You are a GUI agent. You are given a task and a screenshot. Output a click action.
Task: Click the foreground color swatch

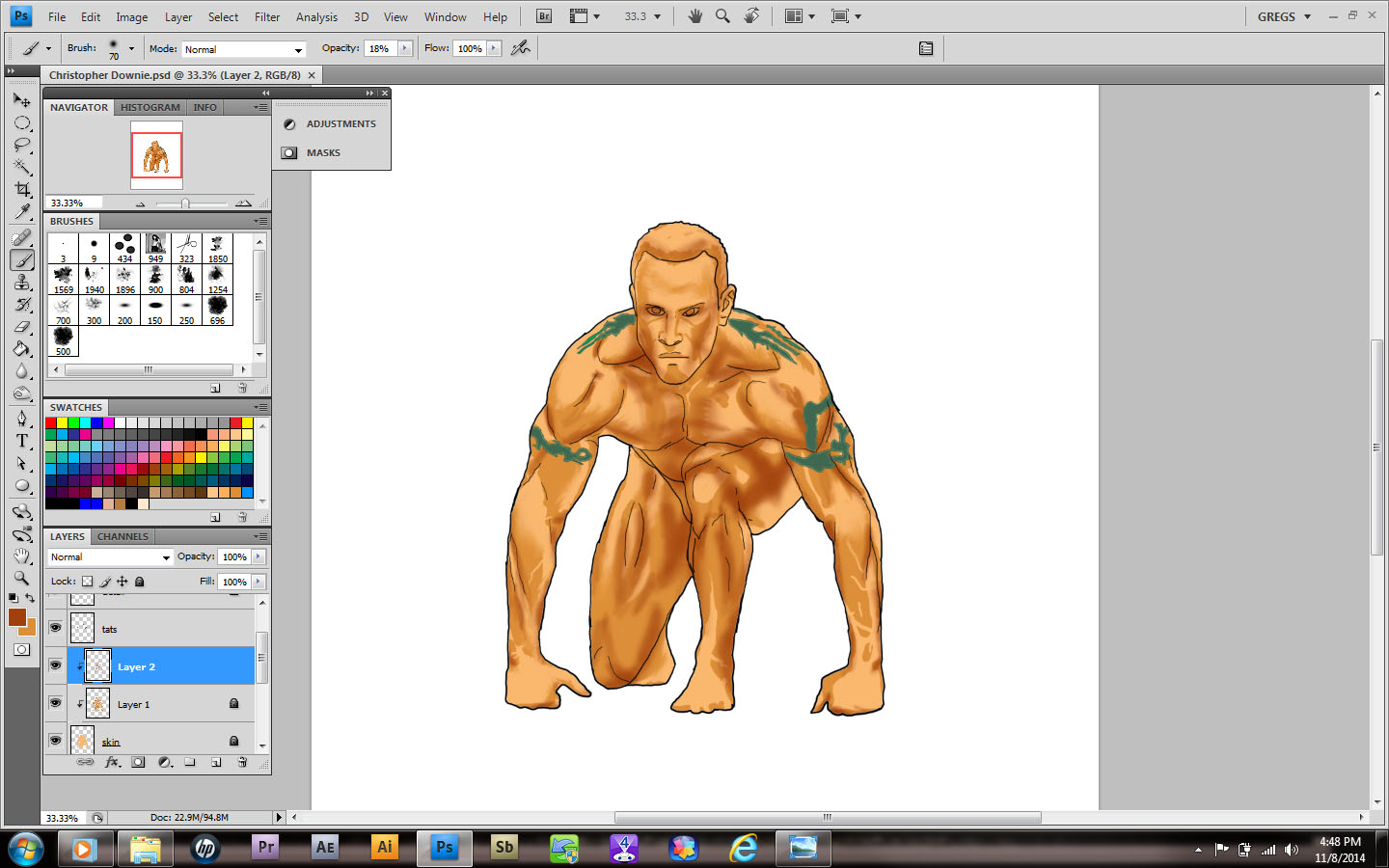coord(17,617)
